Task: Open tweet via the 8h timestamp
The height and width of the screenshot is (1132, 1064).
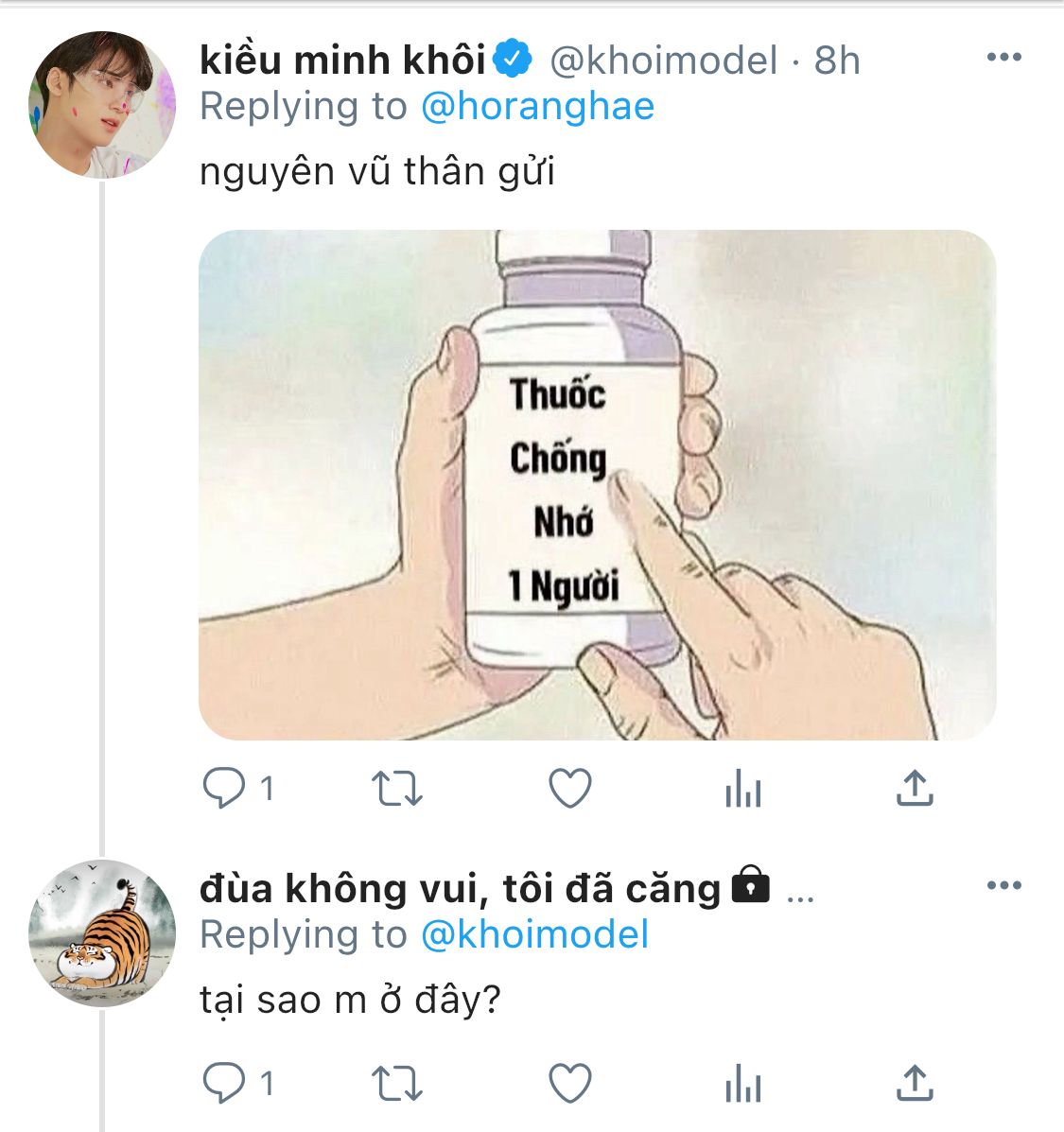Action: (837, 61)
